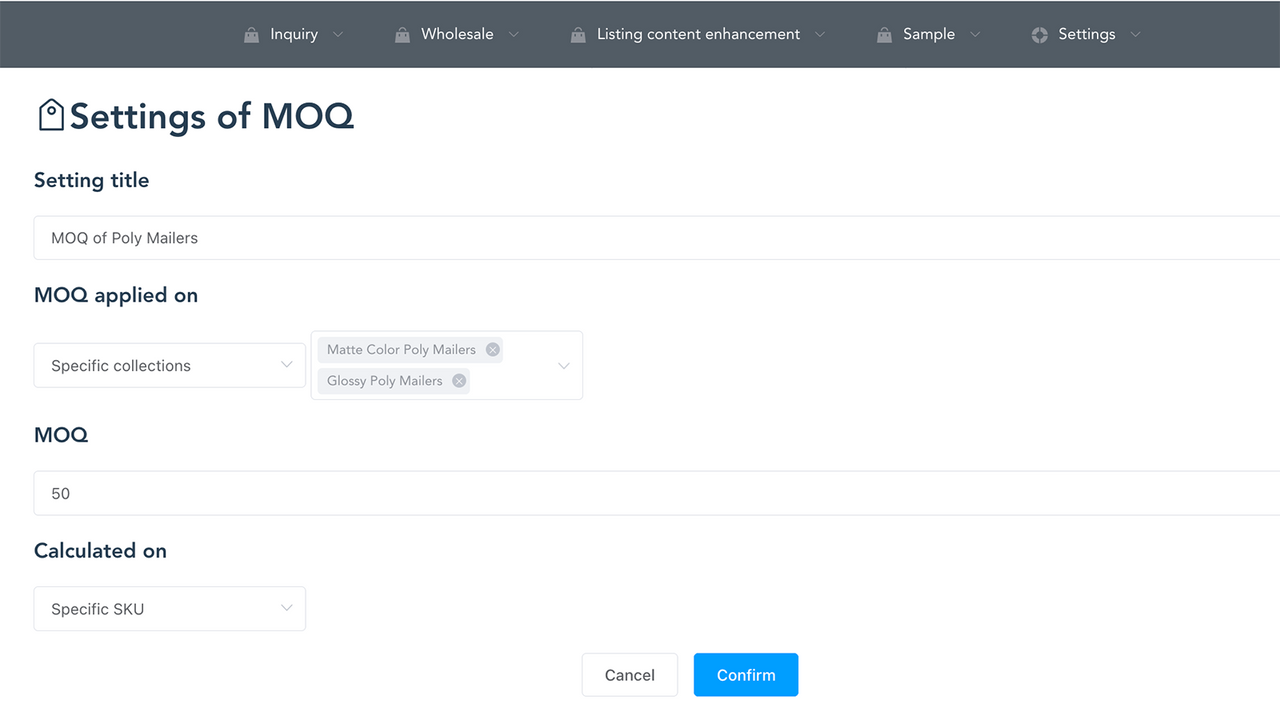Viewport: 1280px width, 720px height.
Task: Remove the Glossy Poly Mailers tag
Action: [458, 380]
